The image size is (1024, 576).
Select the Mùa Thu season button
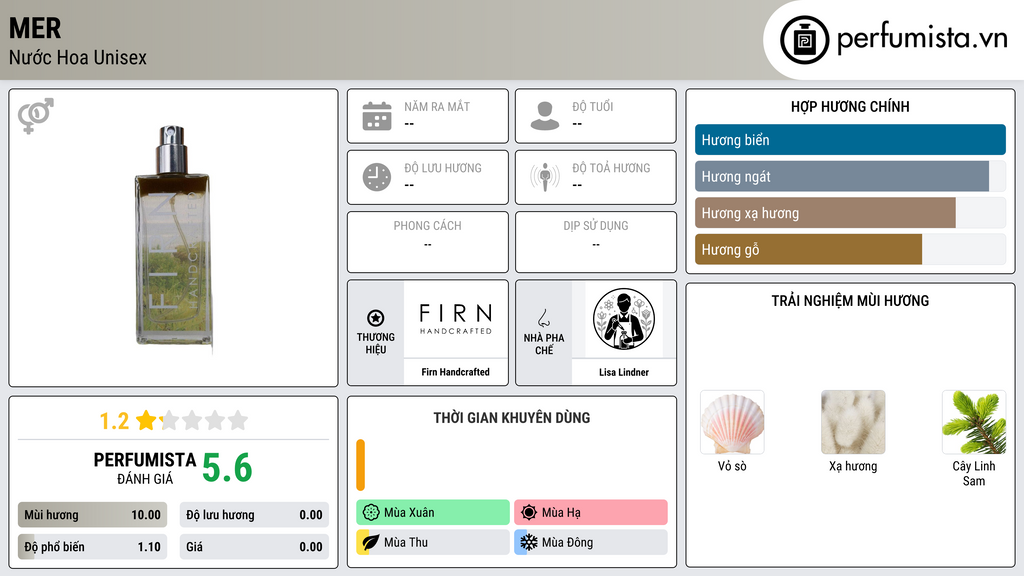pyautogui.click(x=433, y=542)
